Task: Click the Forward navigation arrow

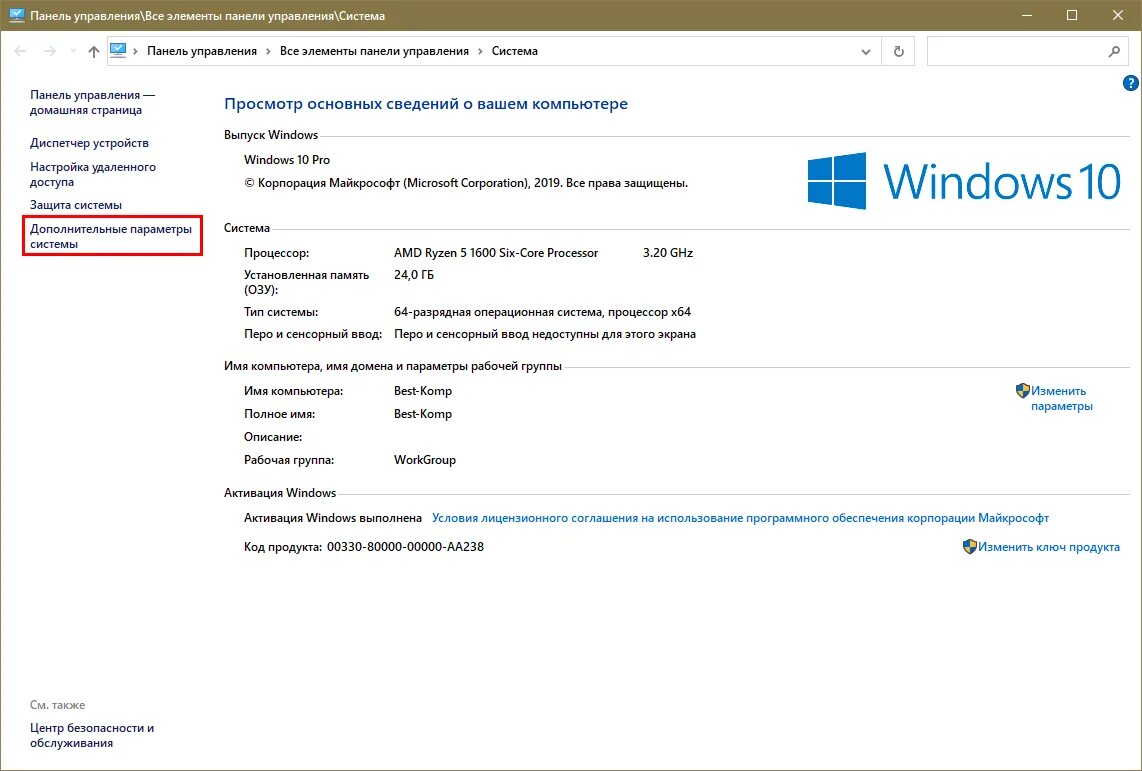Action: point(50,51)
